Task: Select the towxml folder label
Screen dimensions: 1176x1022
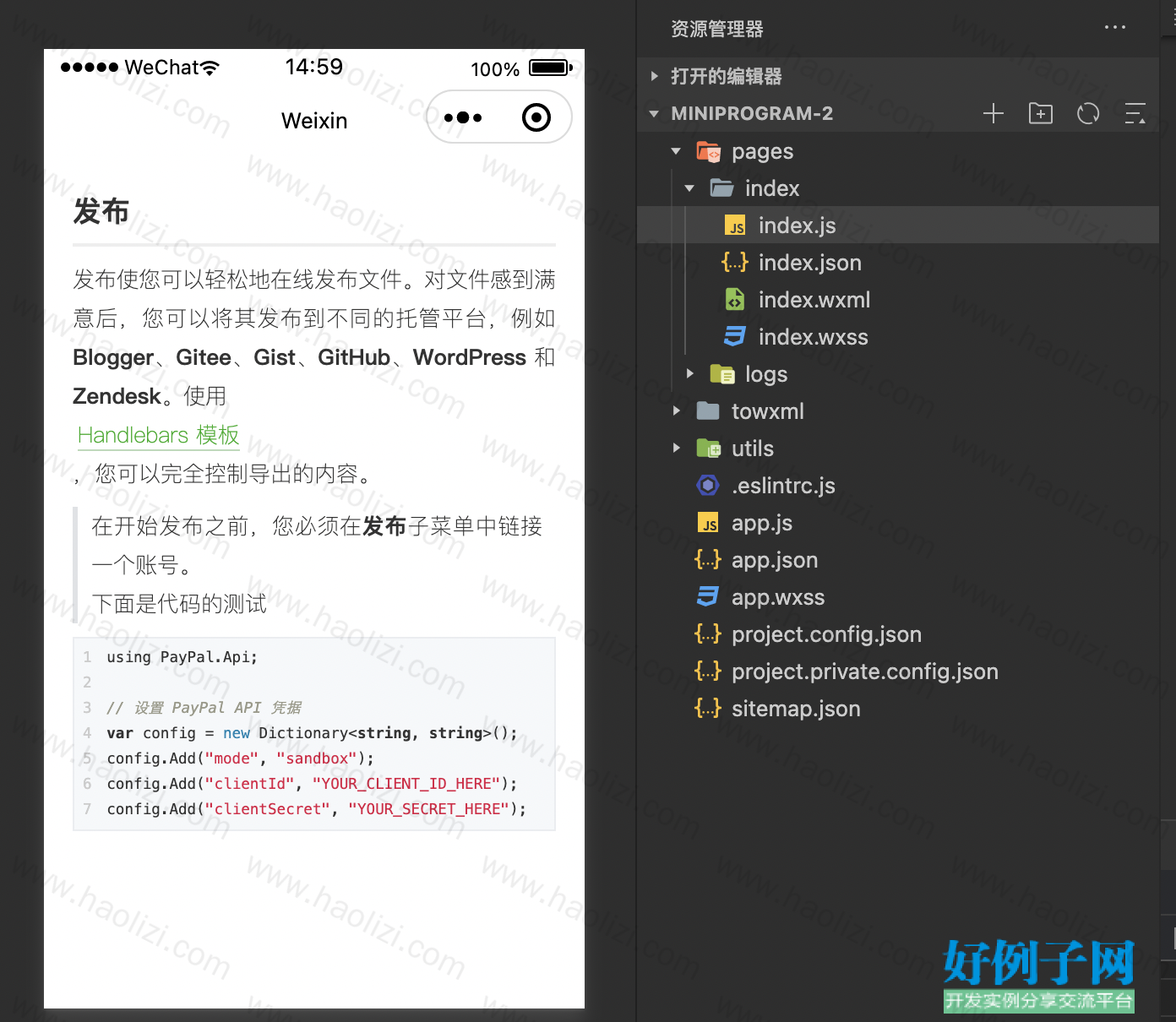Action: (768, 411)
